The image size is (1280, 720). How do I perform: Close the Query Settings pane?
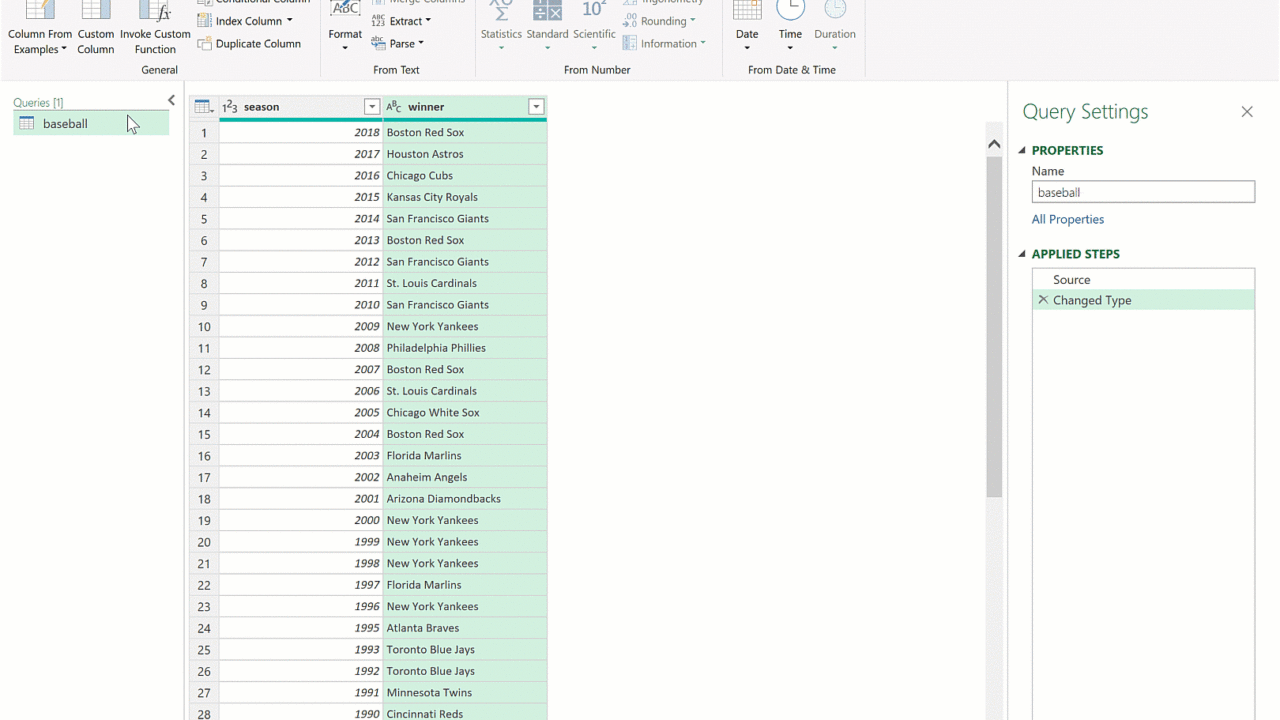1247,112
